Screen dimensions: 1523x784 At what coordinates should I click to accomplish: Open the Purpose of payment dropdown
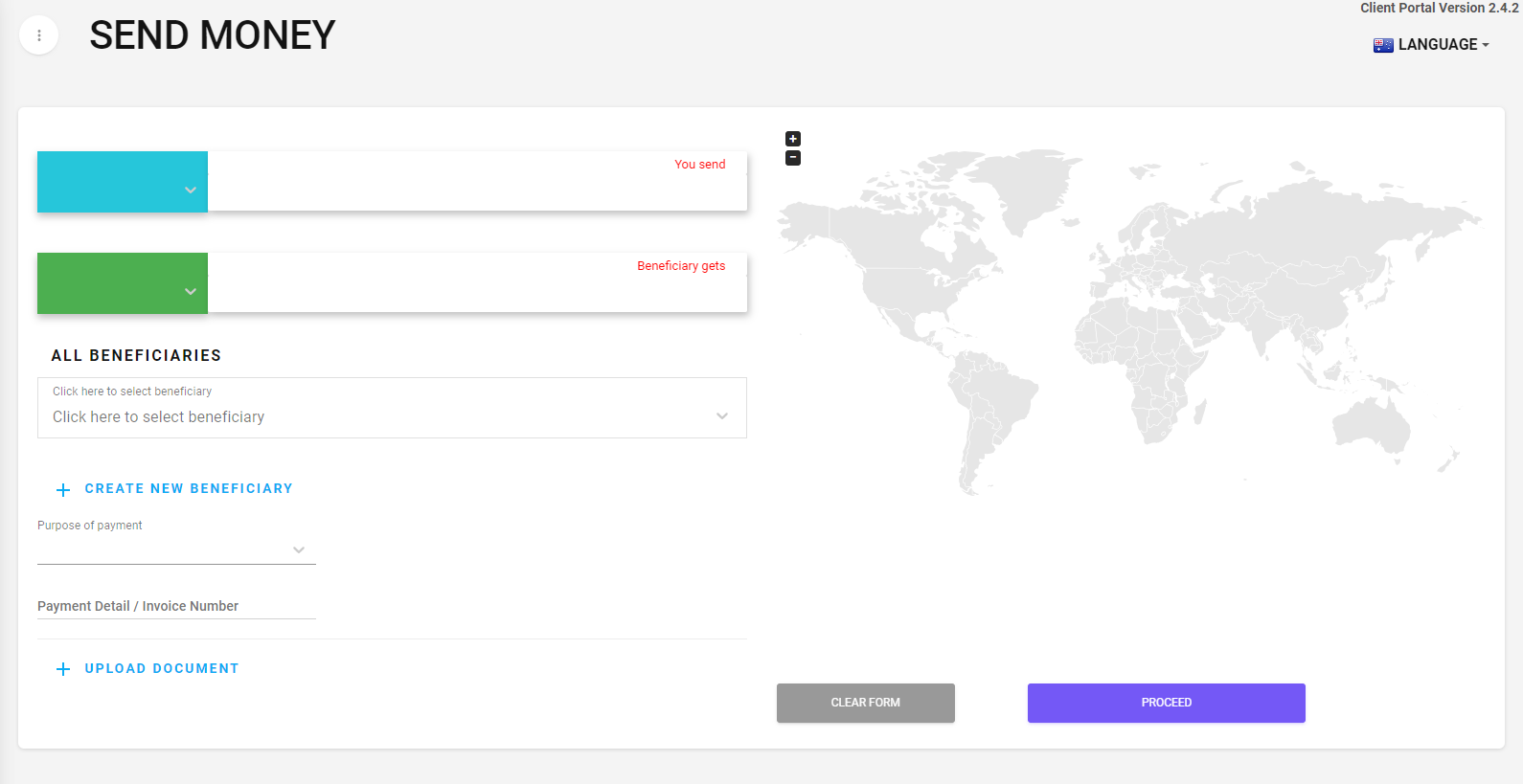coord(176,549)
